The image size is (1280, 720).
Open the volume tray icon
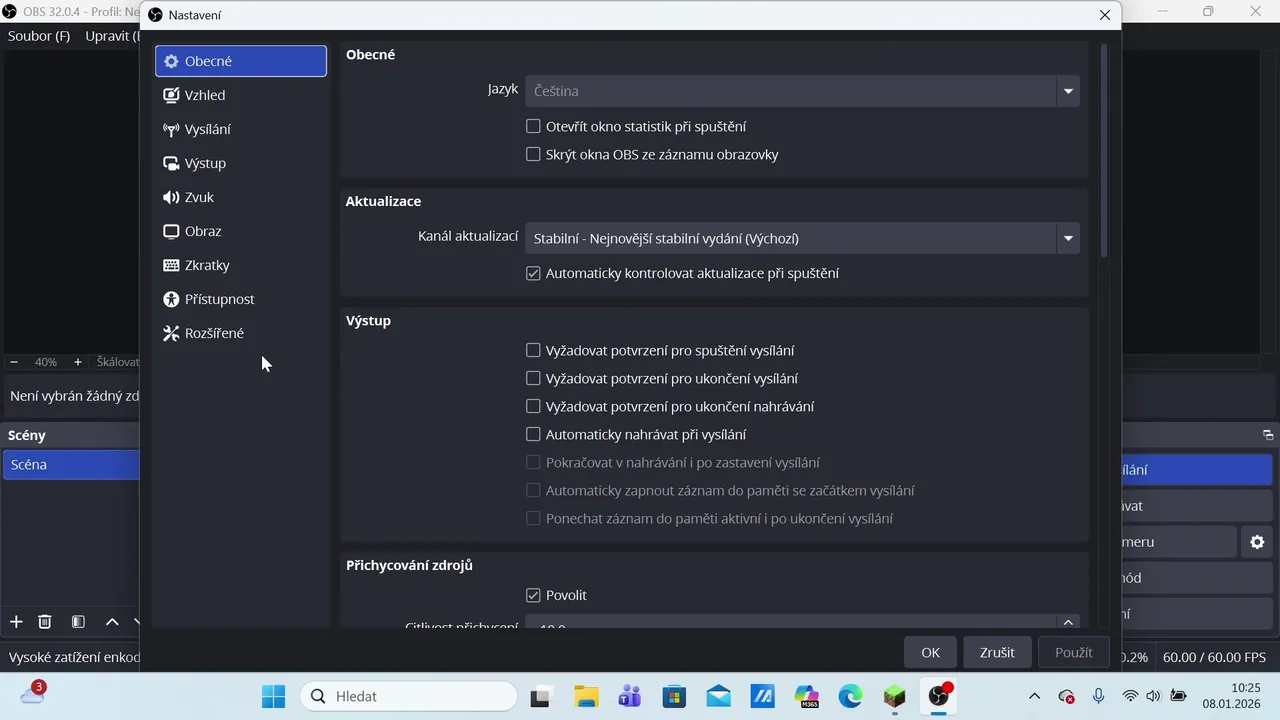[1153, 696]
